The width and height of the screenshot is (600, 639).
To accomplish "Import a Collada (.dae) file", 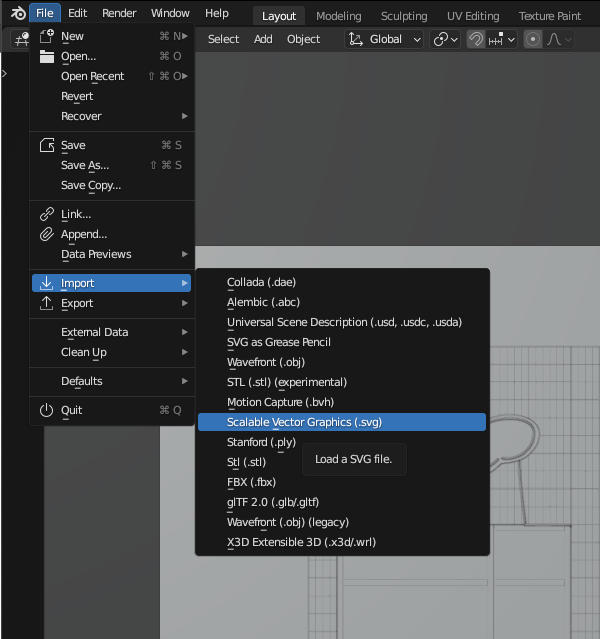I will point(342,282).
